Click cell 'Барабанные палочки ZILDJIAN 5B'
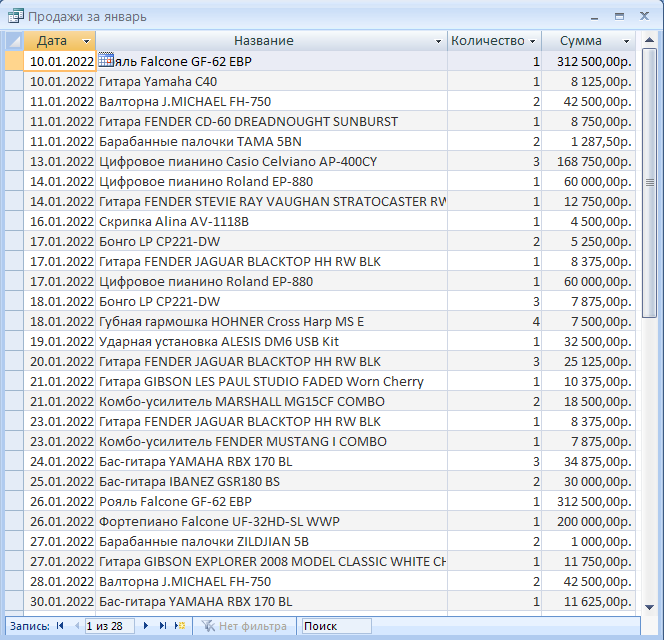664x640 pixels. [271, 541]
